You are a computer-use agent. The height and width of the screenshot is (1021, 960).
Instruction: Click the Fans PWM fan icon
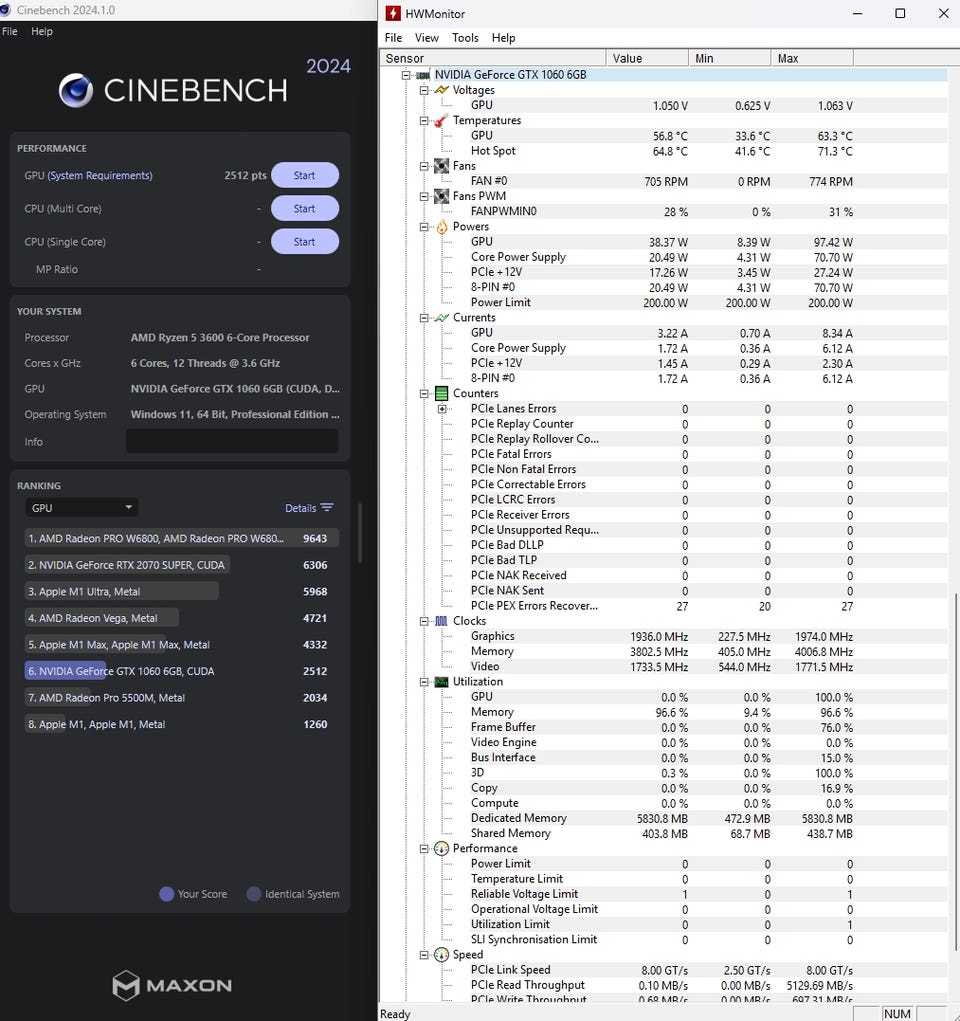[x=441, y=197]
